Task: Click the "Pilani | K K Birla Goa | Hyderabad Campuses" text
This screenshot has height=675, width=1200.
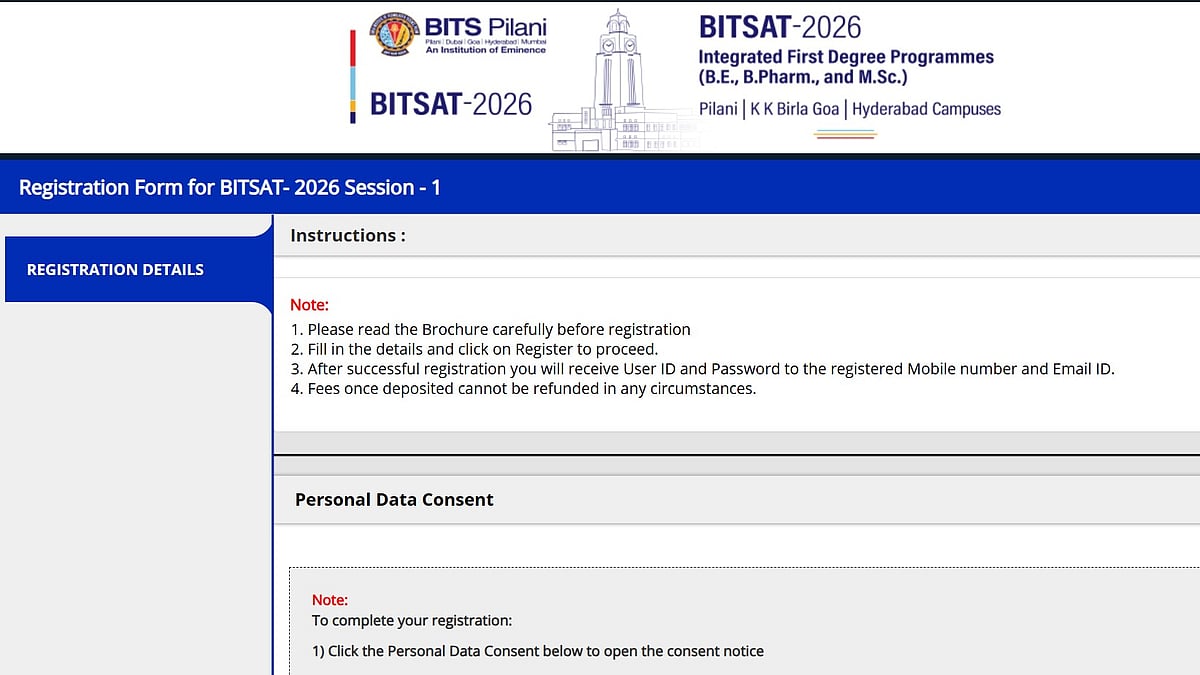Action: (849, 109)
